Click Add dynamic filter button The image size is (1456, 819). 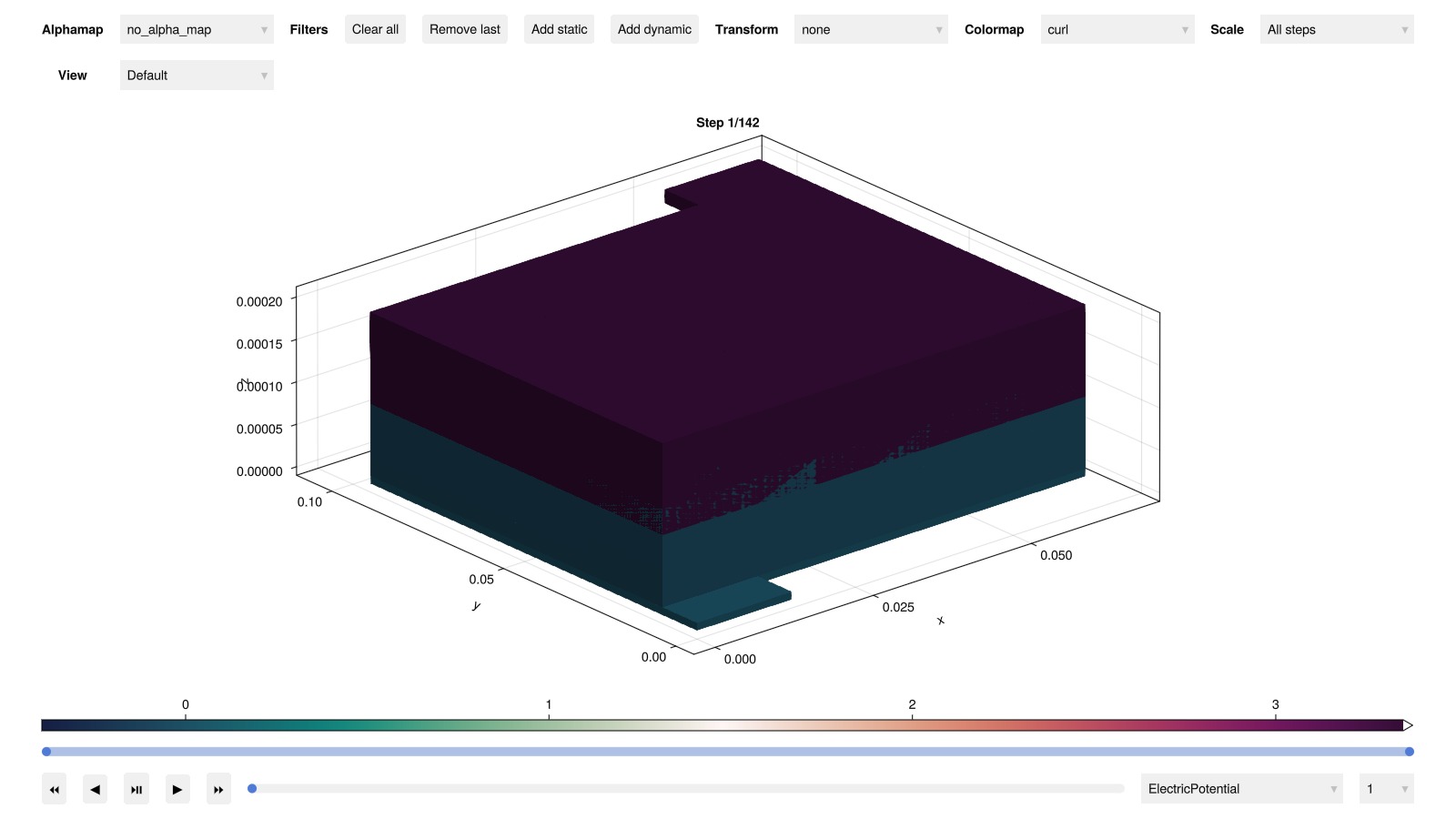coord(654,29)
